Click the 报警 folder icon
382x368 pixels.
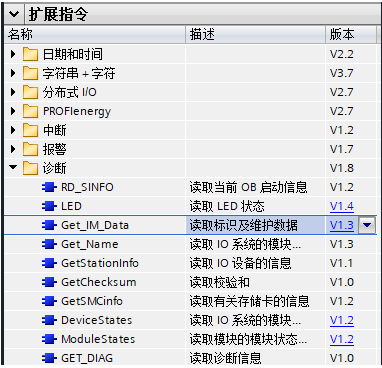coord(31,149)
